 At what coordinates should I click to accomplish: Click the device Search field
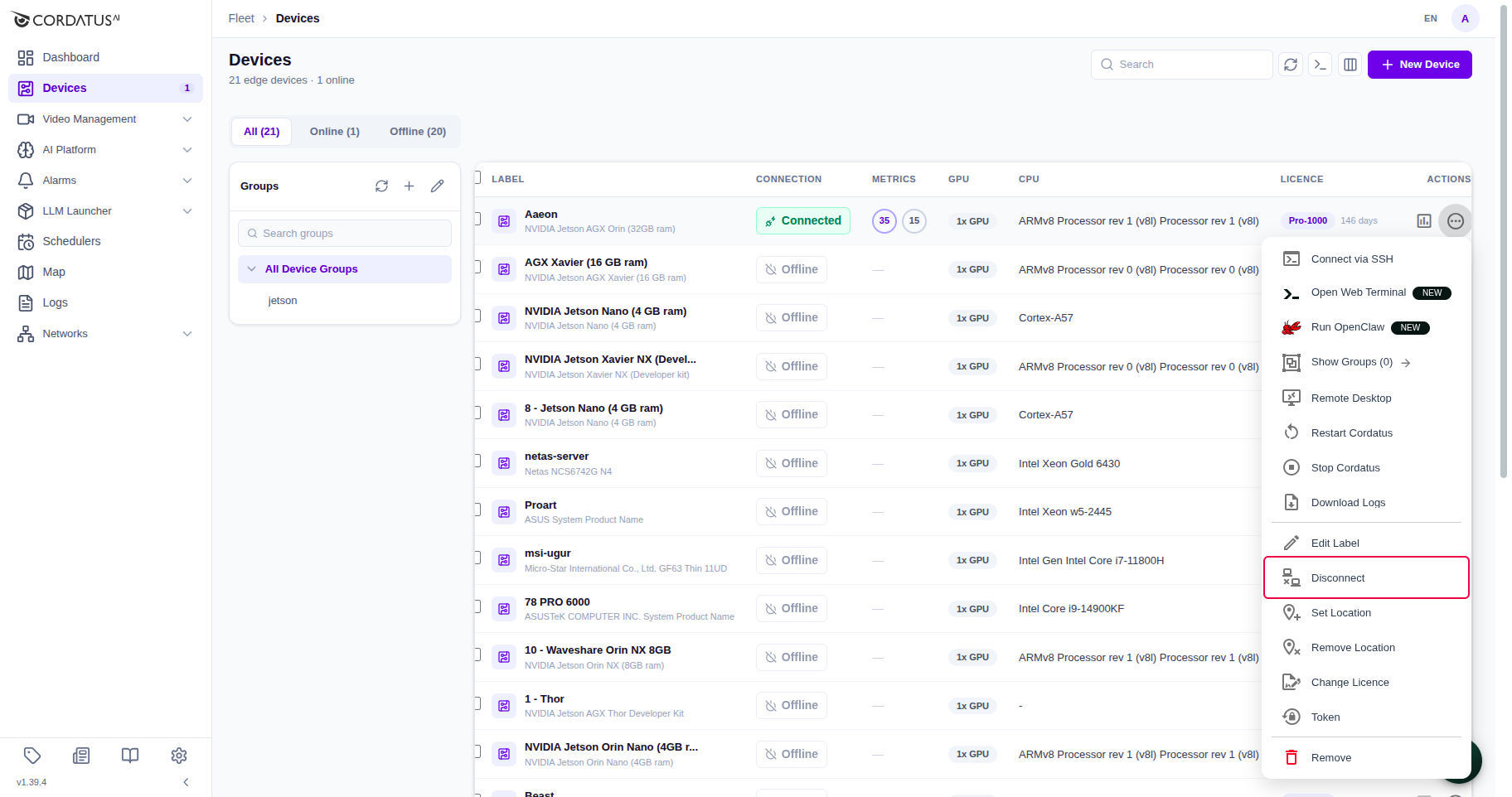click(x=1182, y=65)
